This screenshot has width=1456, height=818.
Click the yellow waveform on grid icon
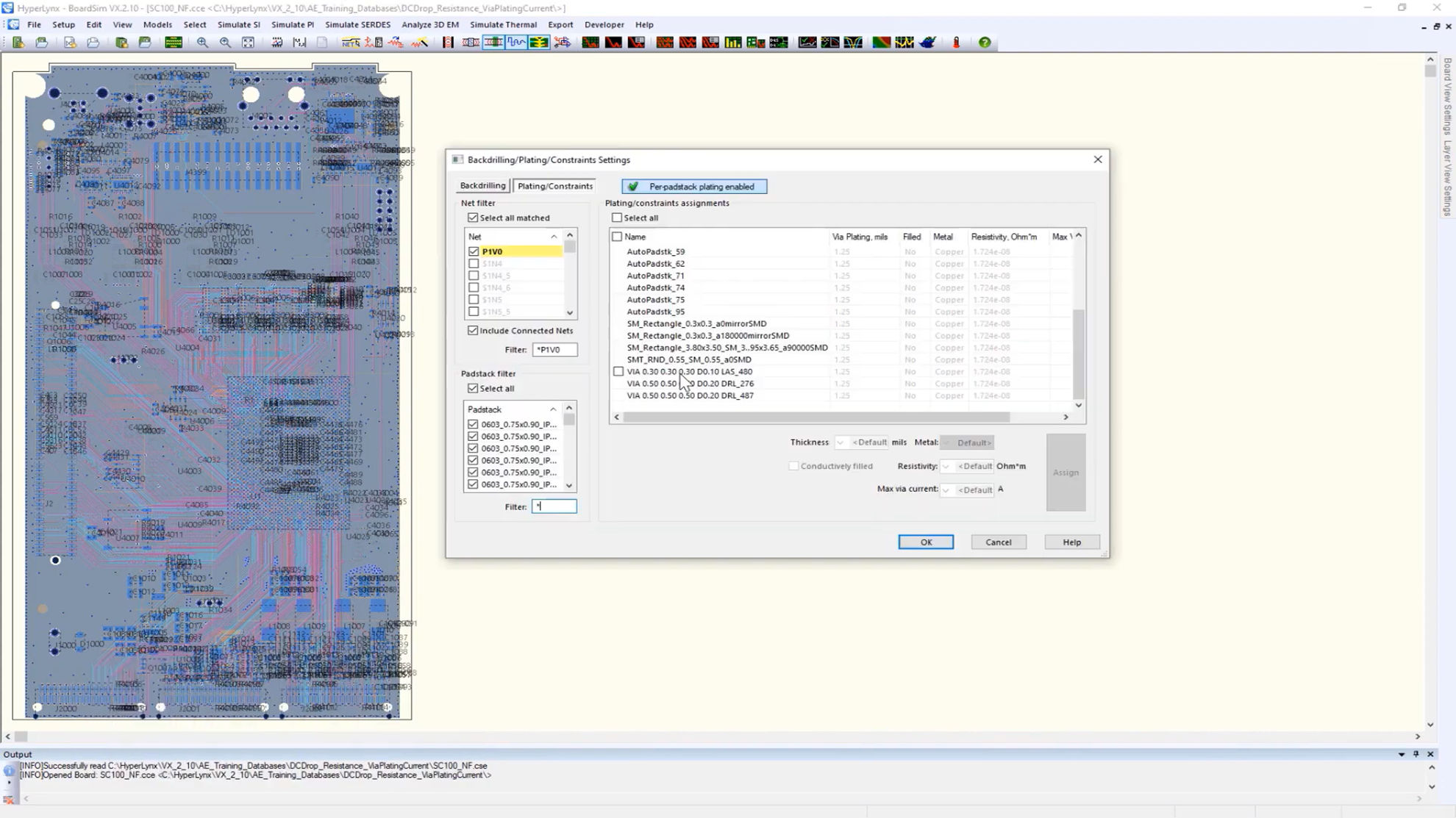pos(904,43)
